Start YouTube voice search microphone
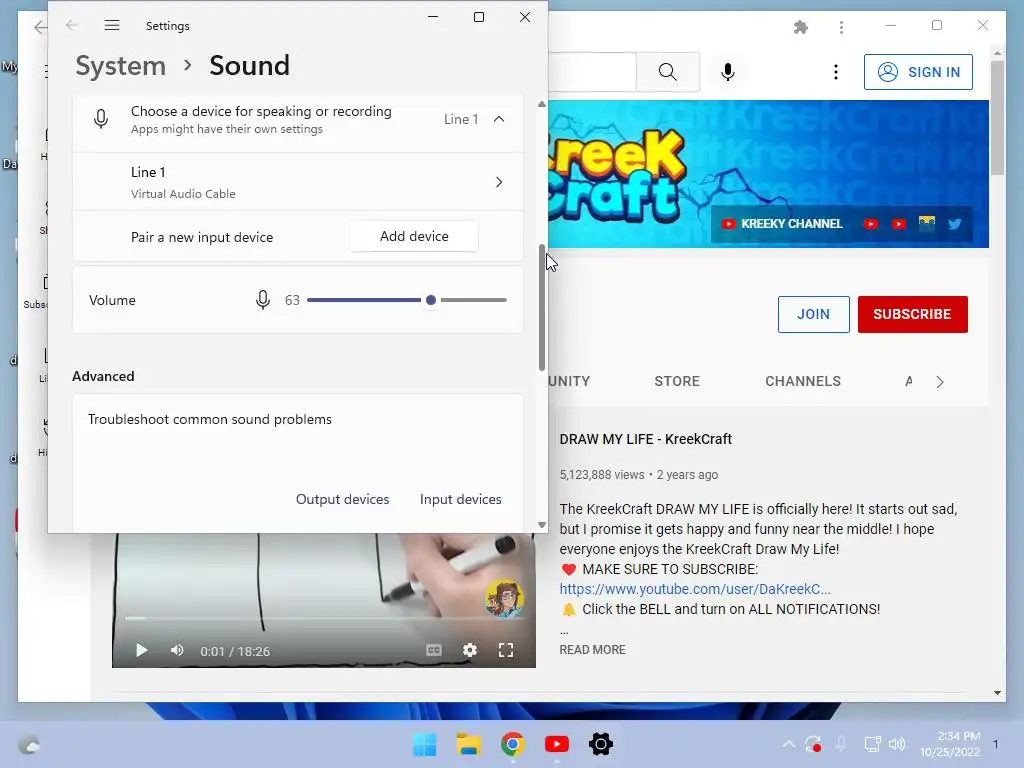Screen dimensions: 1024x768 point(728,72)
